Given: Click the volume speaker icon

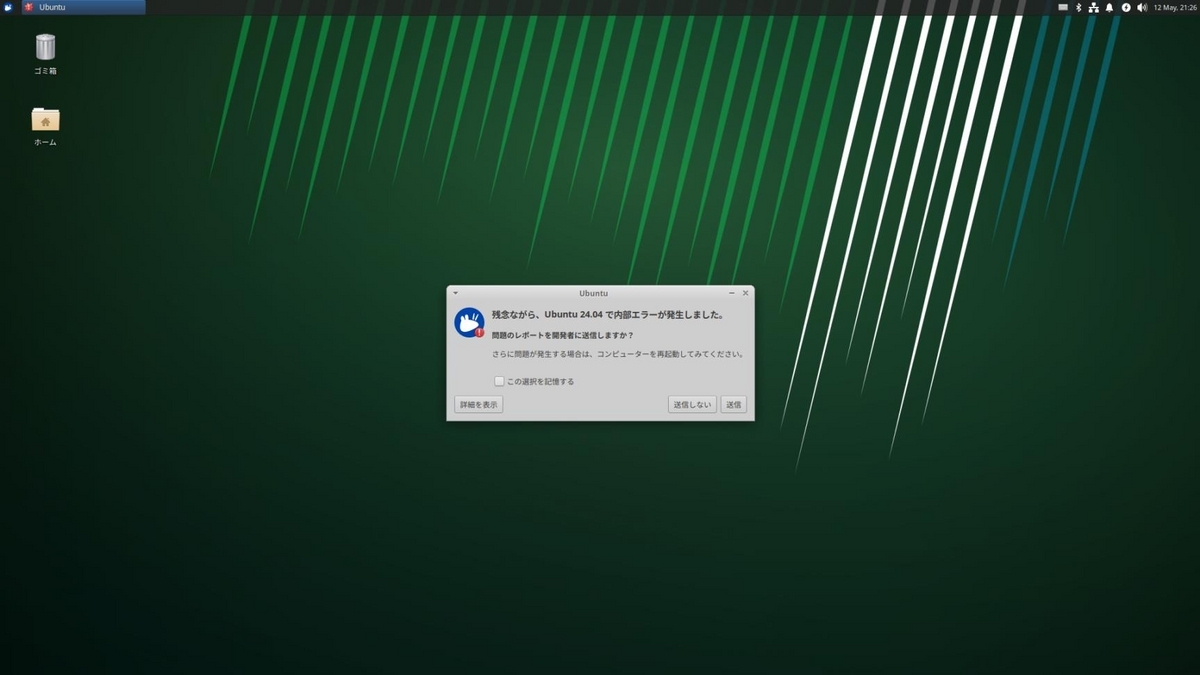Looking at the screenshot, I should [x=1142, y=7].
